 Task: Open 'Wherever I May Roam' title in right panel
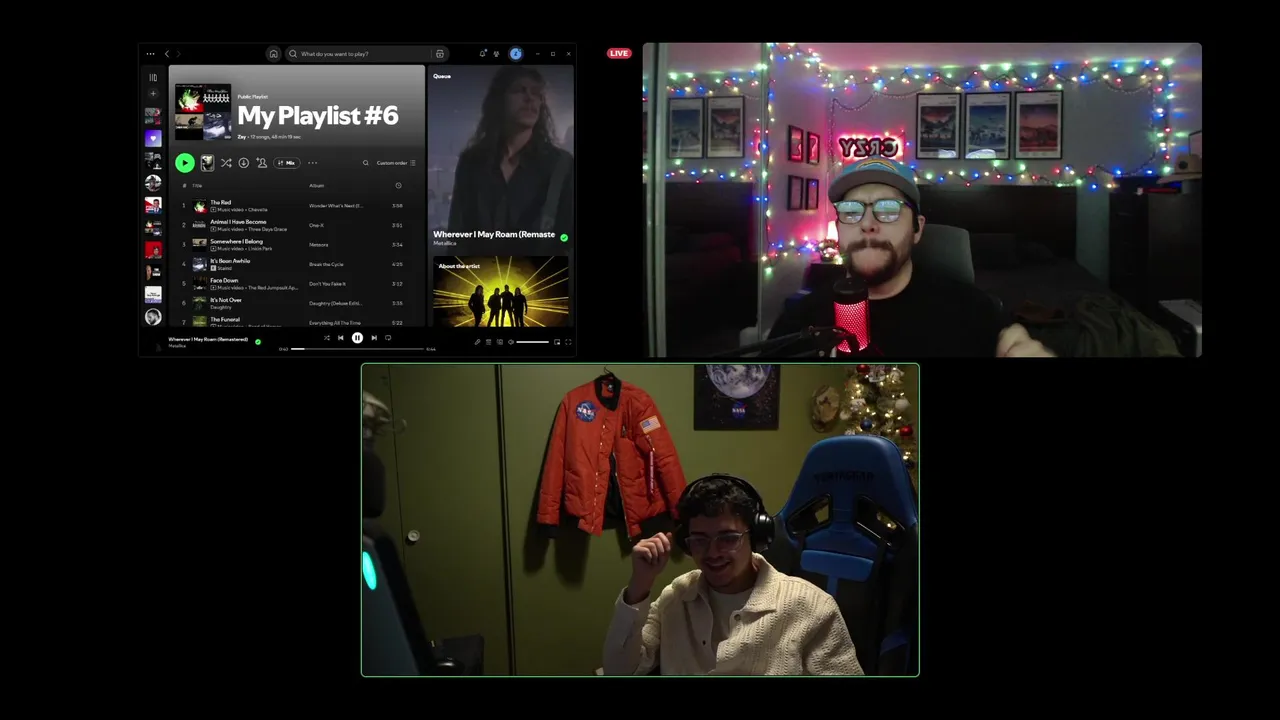[494, 234]
